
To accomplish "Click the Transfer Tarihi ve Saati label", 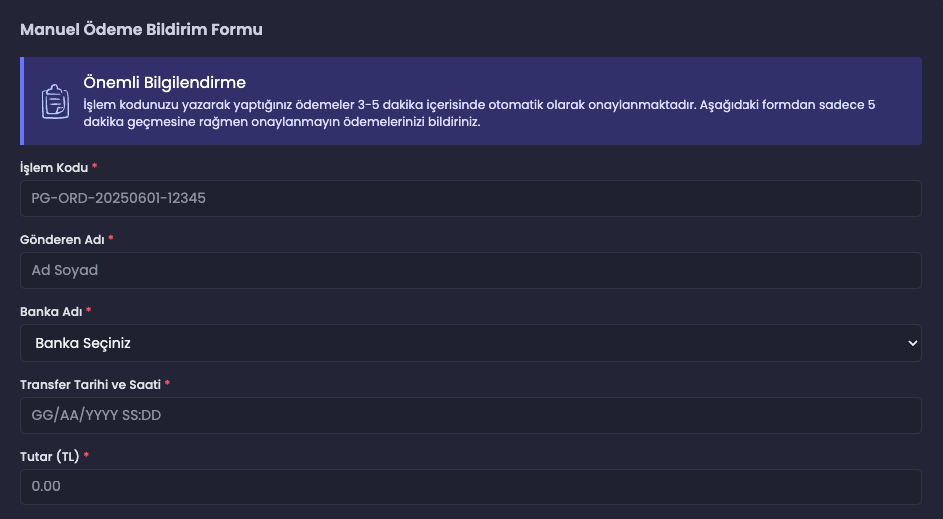I will pos(90,384).
